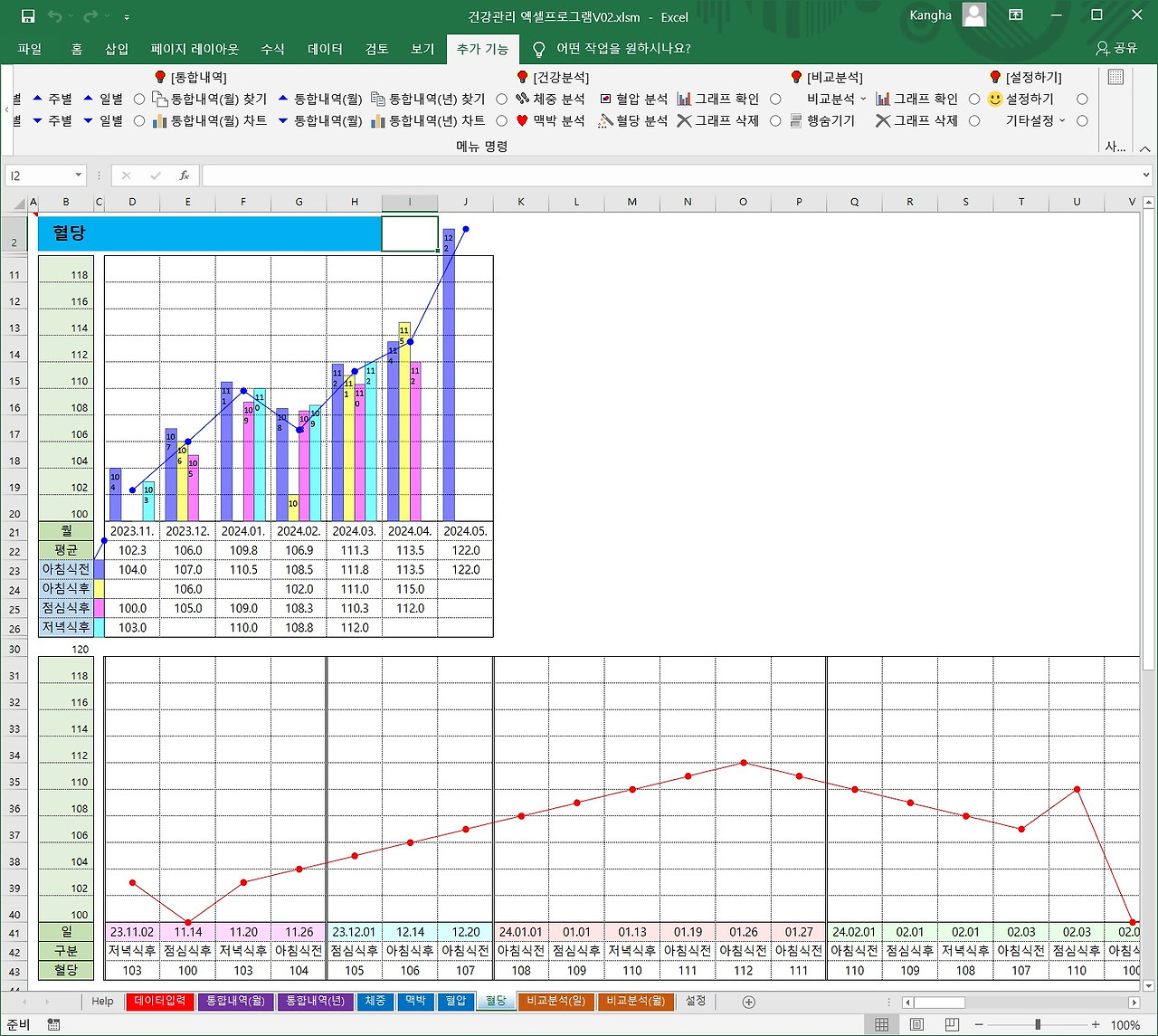Run 통합내역(월) 찾기
The image size is (1158, 1036).
coord(209,99)
